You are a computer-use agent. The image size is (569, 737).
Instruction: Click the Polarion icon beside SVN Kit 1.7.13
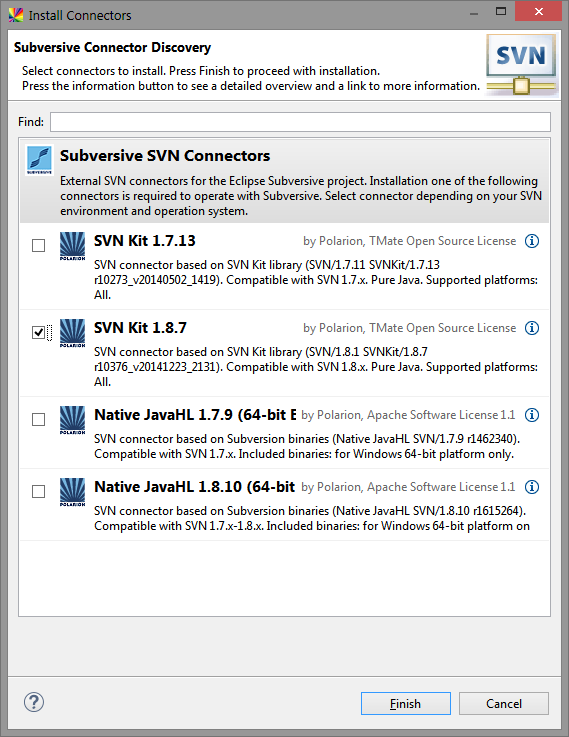[x=72, y=246]
